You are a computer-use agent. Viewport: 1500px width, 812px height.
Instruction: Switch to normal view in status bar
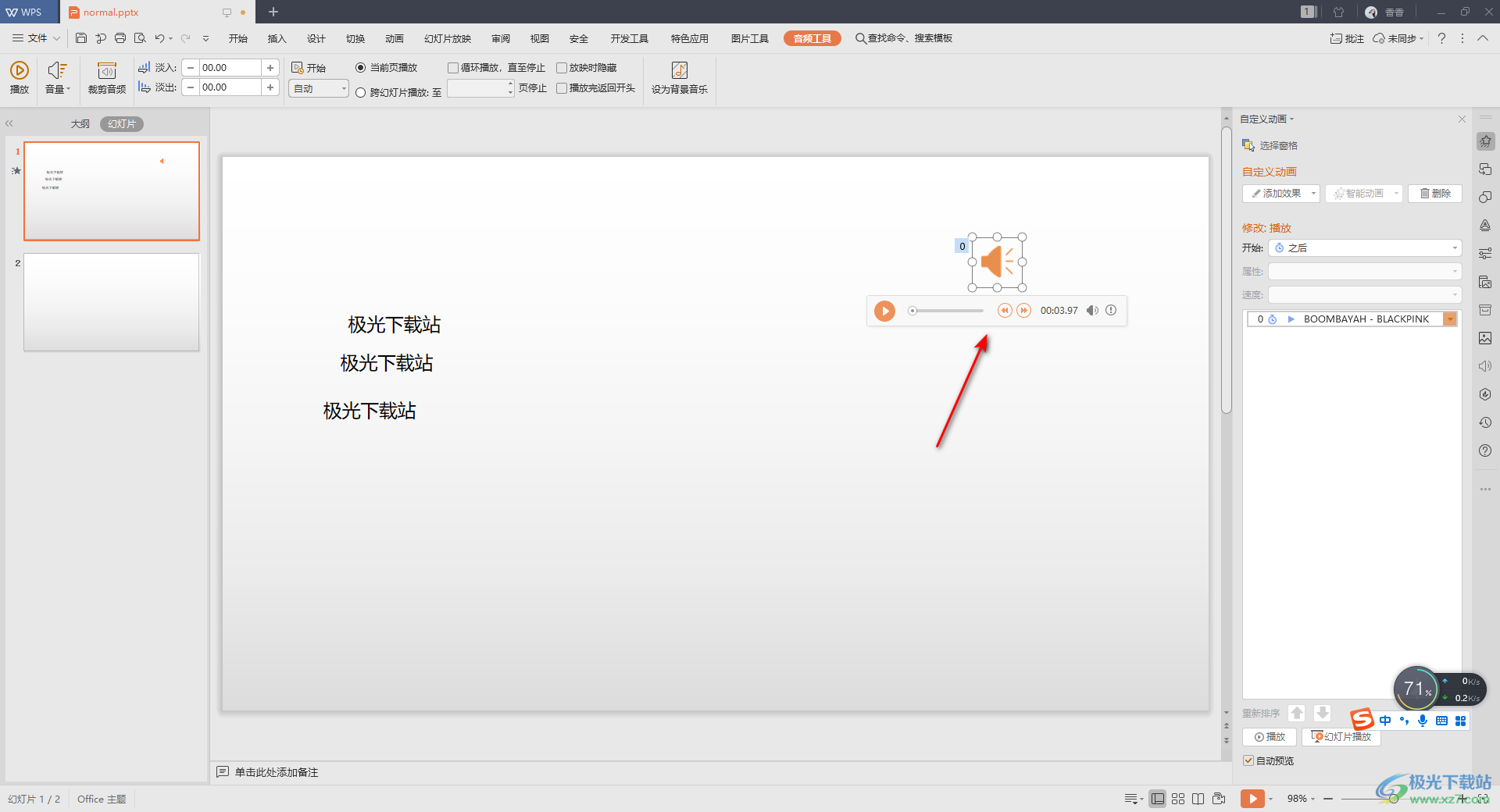click(1158, 799)
